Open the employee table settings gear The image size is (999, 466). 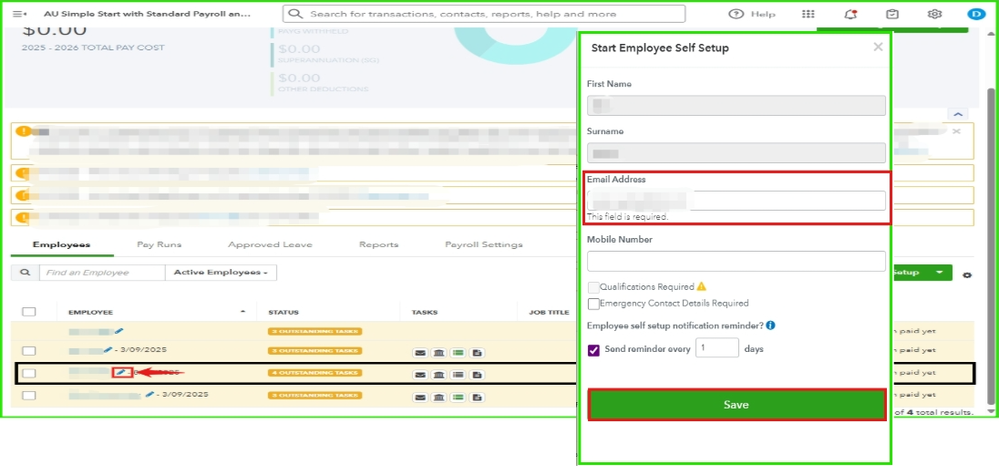coord(967,275)
